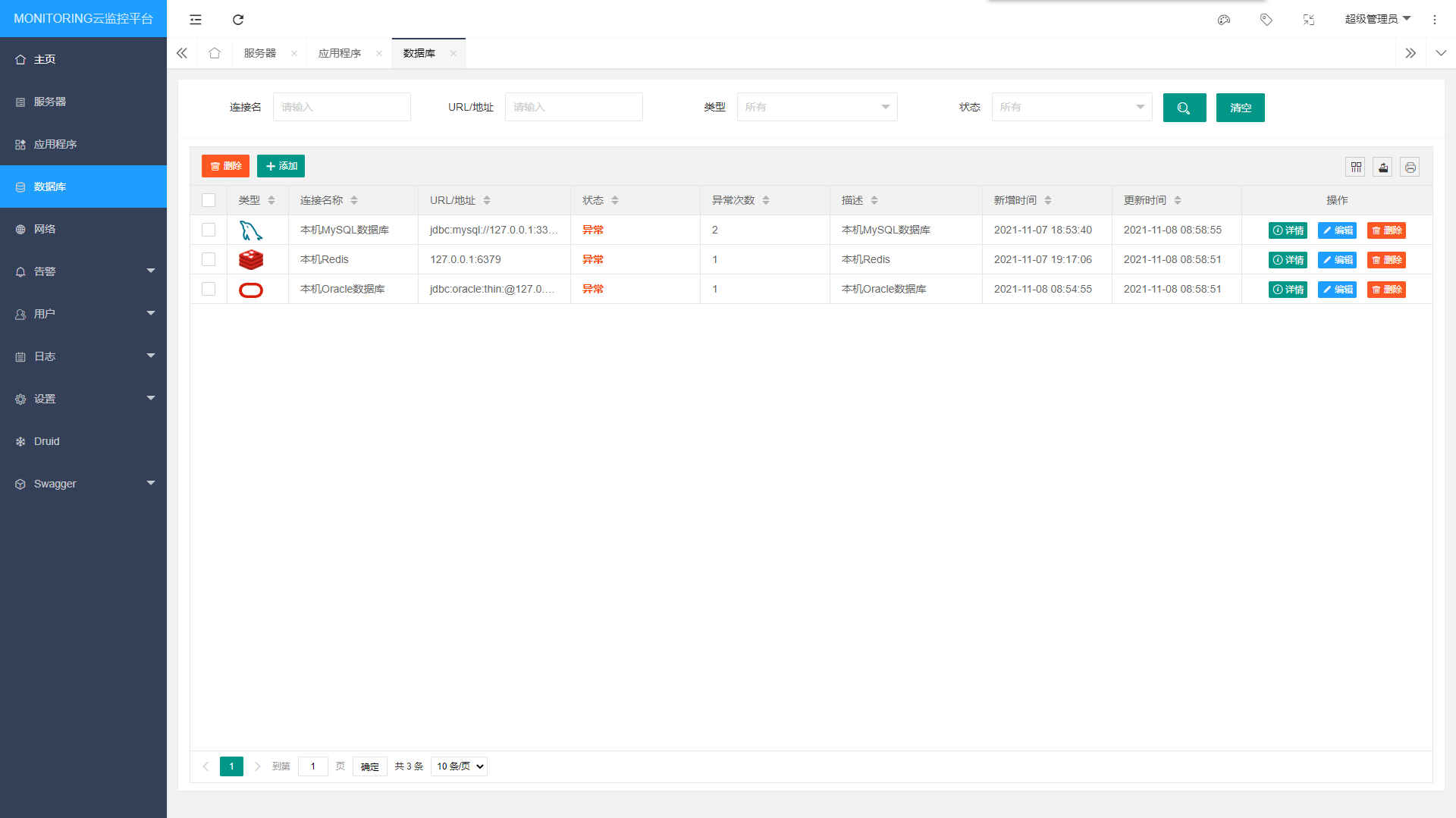Expand the tab options chevron down
1456x818 pixels.
click(x=1441, y=53)
